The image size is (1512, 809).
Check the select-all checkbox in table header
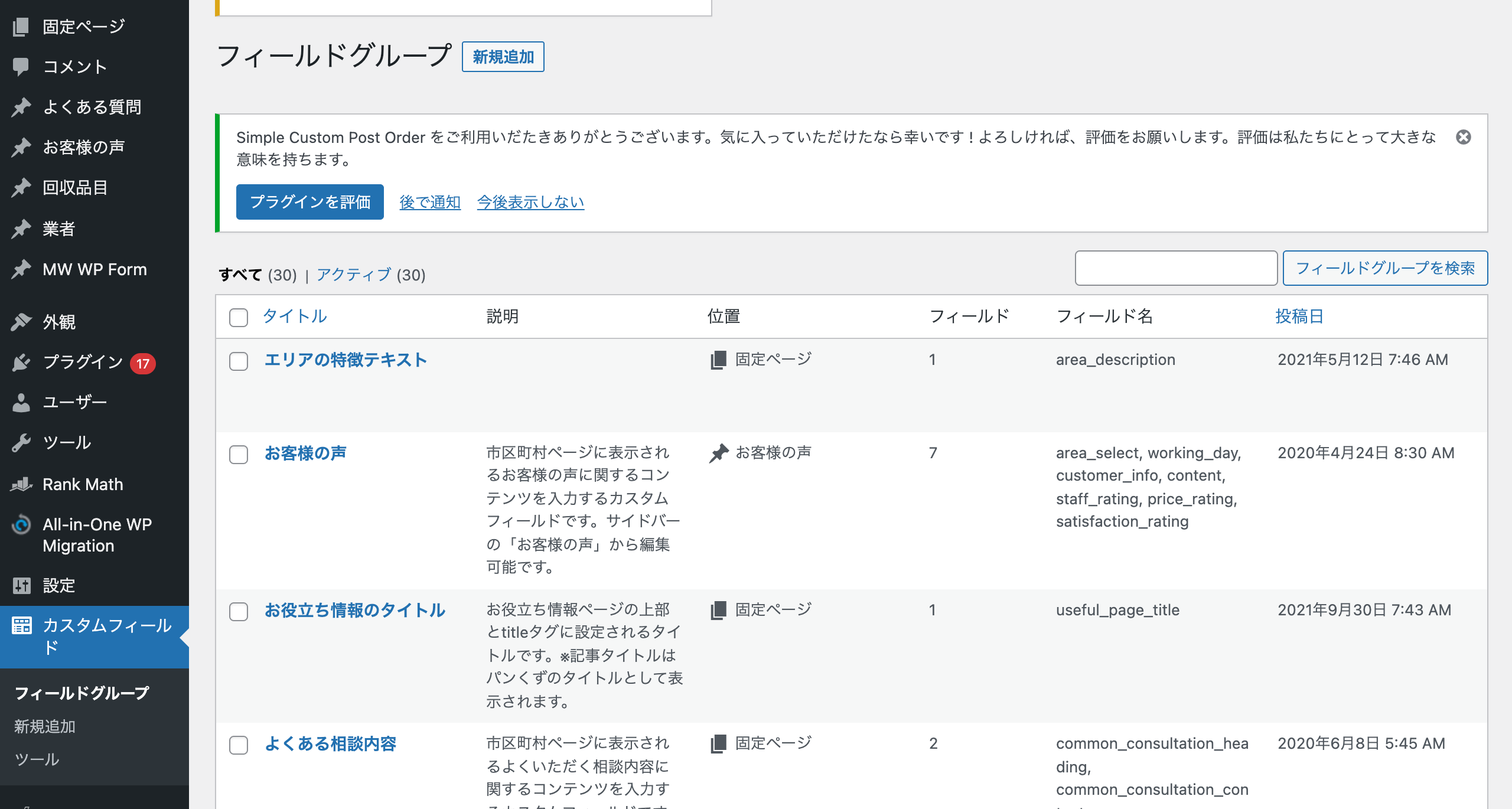239,317
